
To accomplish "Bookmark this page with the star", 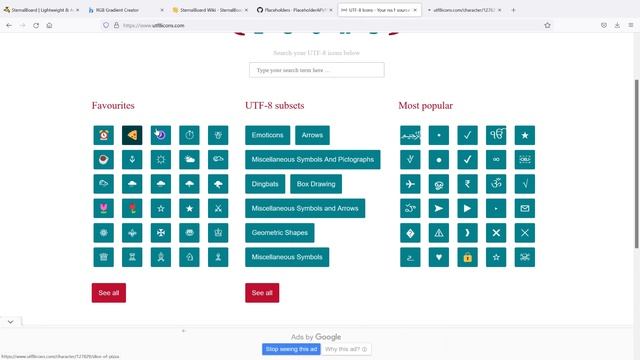I will point(547,25).
